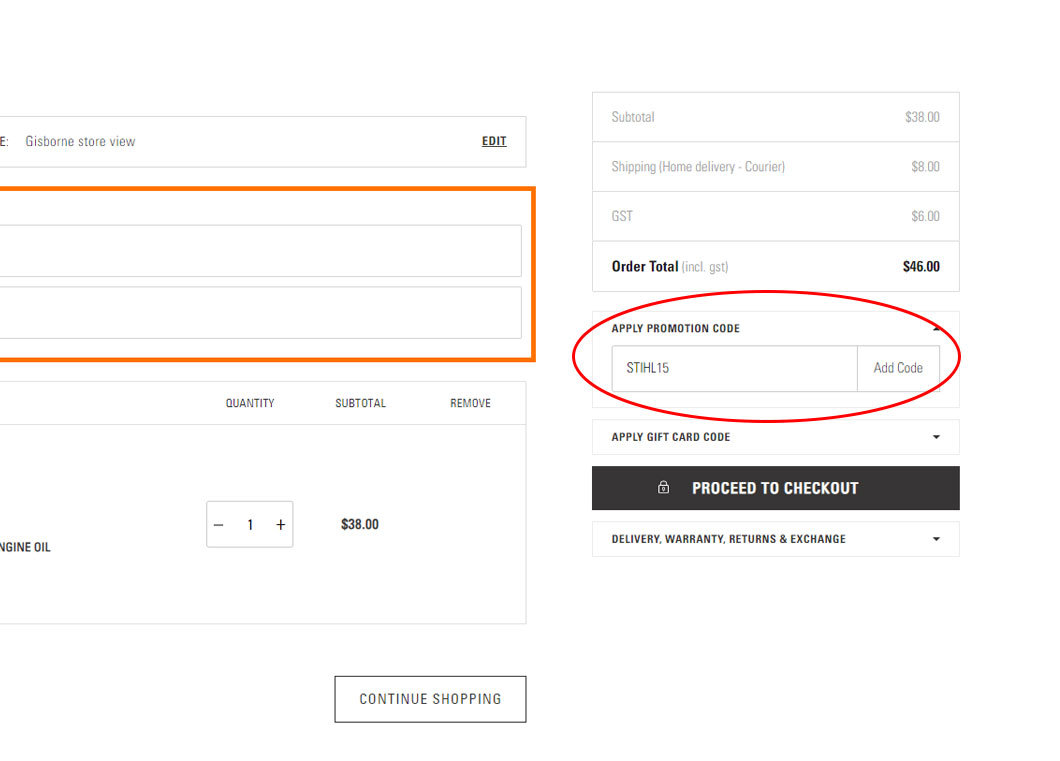This screenshot has width=1060, height=761.
Task: Click the PROCEED TO CHECKOUT button
Action: 775,488
